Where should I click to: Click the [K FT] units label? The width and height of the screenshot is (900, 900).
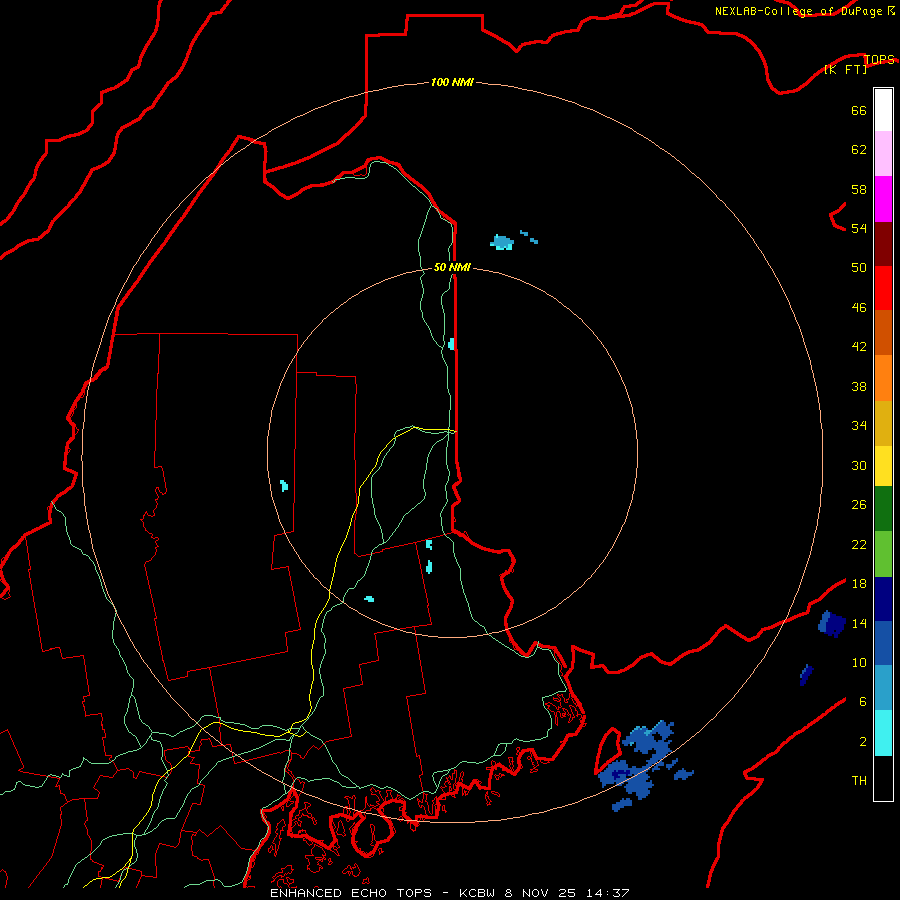(845, 69)
